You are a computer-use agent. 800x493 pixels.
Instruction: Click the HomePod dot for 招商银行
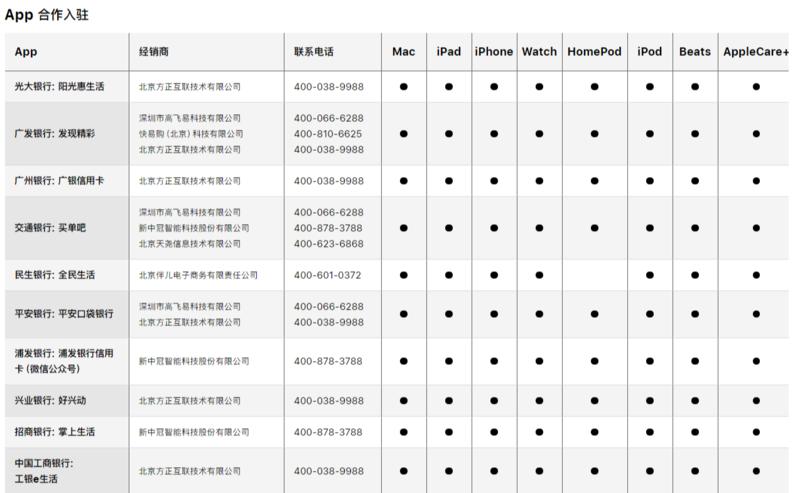coord(594,432)
